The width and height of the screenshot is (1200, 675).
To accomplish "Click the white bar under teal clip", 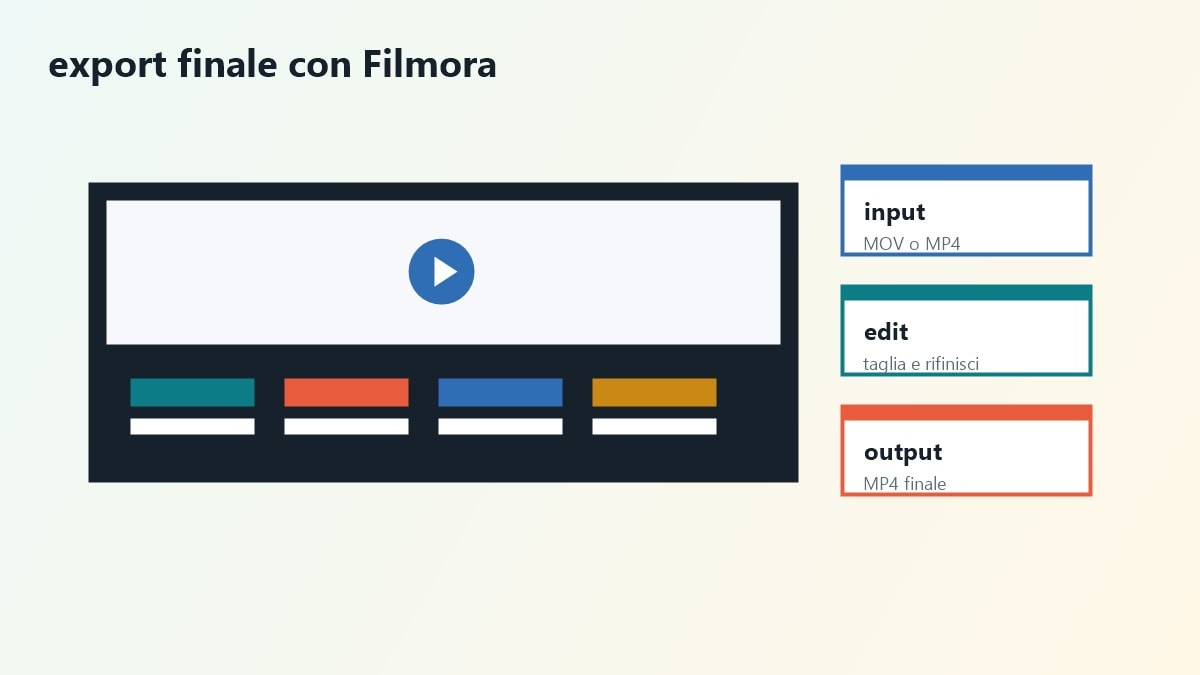I will tap(192, 426).
